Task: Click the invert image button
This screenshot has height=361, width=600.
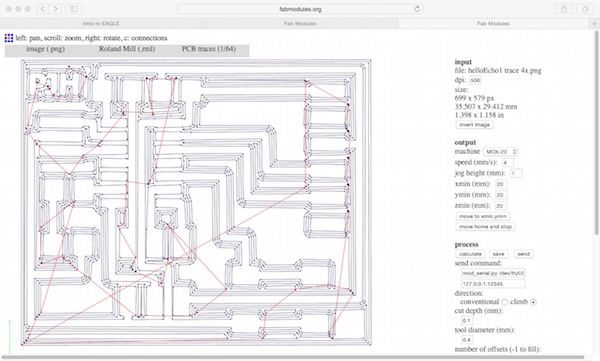Action: [x=474, y=125]
